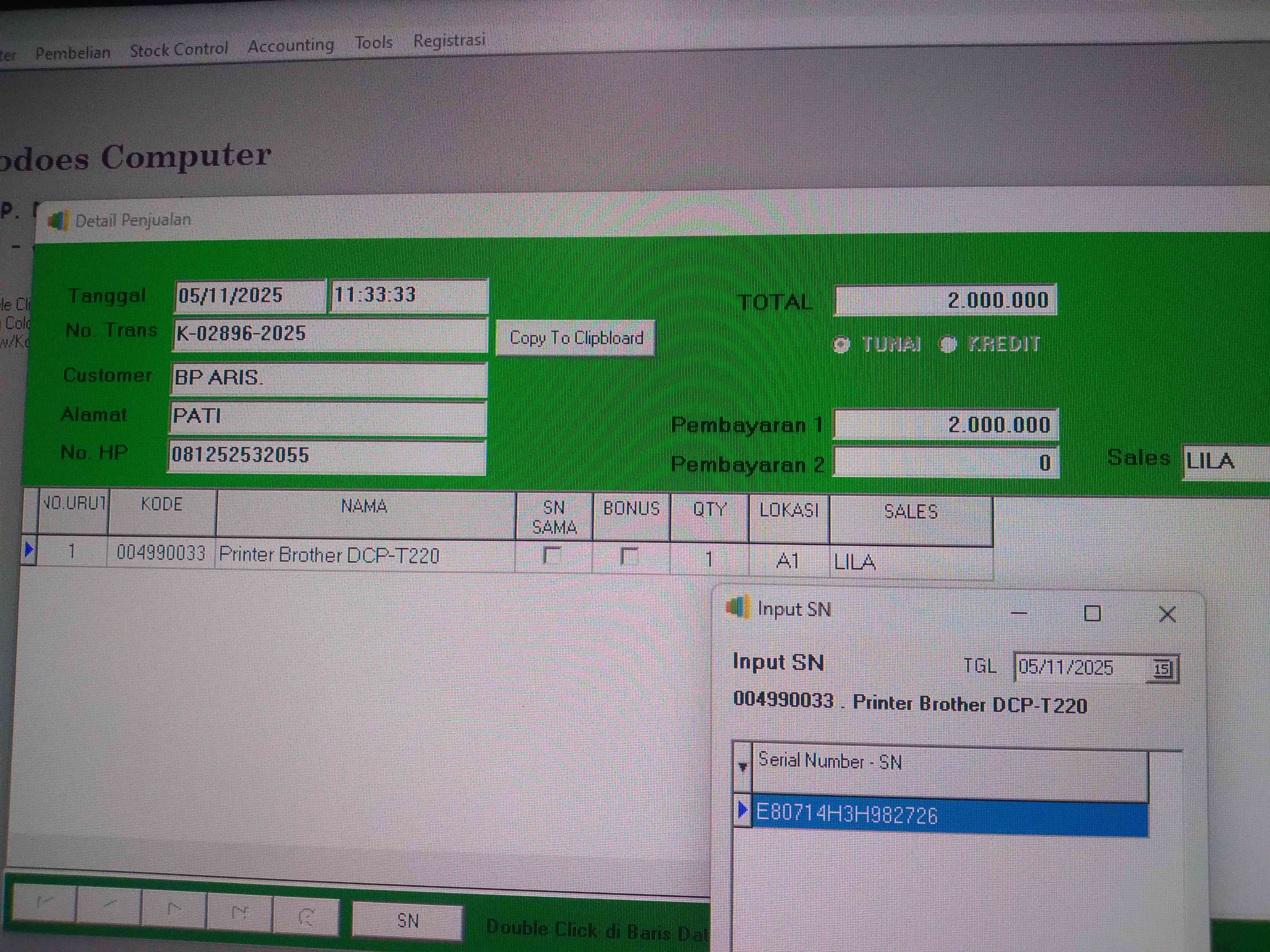Click the refresh navigator button

point(306,916)
